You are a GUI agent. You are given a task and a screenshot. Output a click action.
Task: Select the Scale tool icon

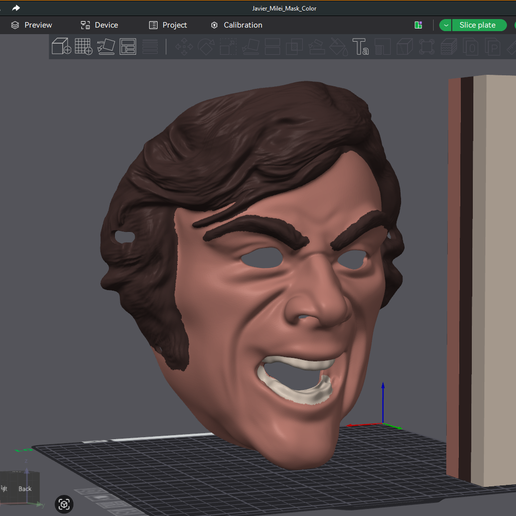228,46
